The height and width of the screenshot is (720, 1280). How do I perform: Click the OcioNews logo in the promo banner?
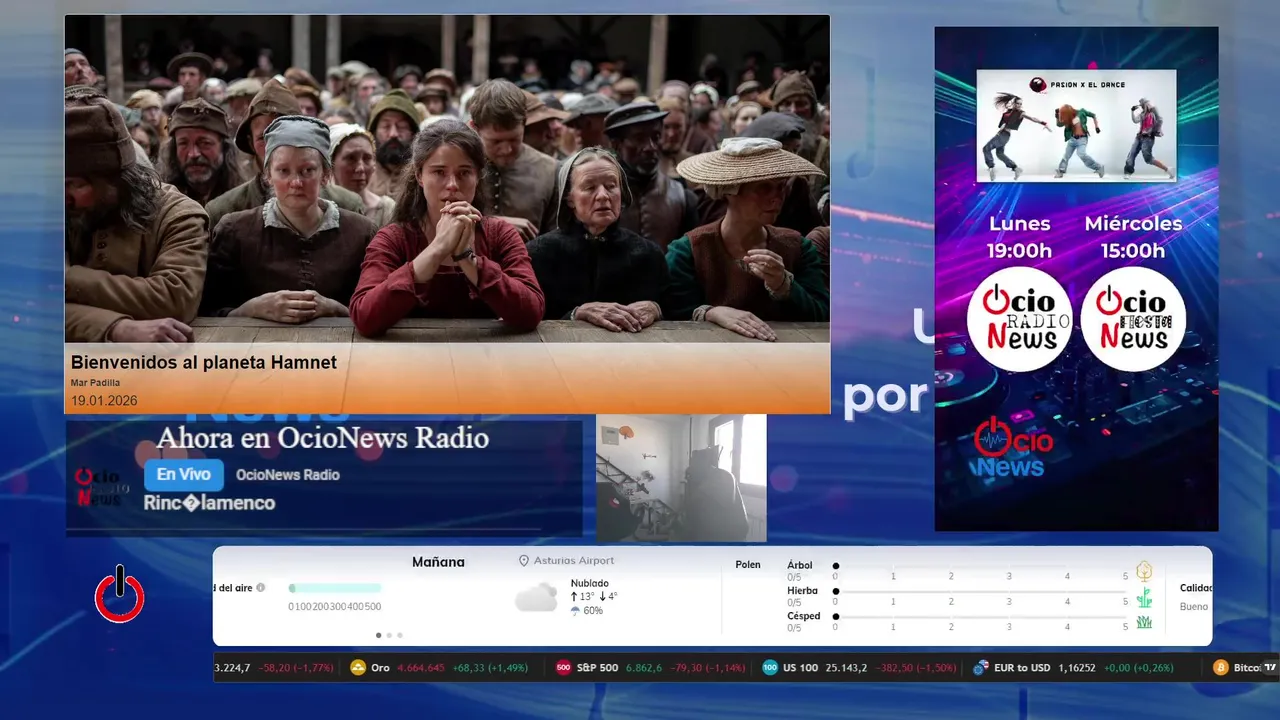click(1012, 447)
